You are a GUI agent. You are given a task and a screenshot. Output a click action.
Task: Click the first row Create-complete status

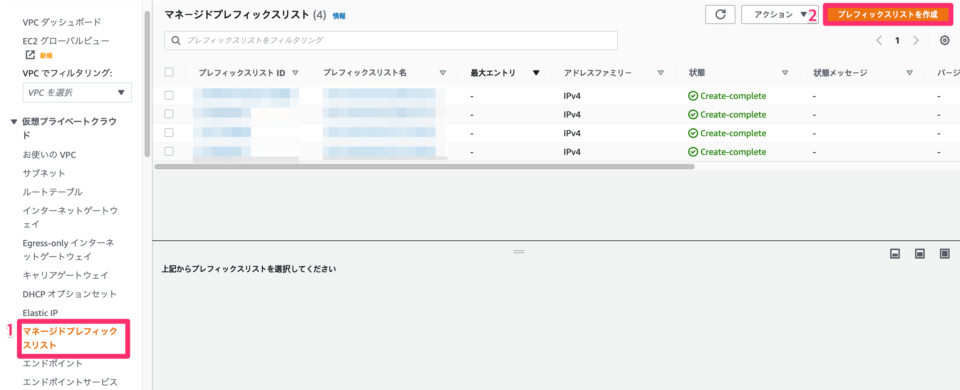click(727, 96)
